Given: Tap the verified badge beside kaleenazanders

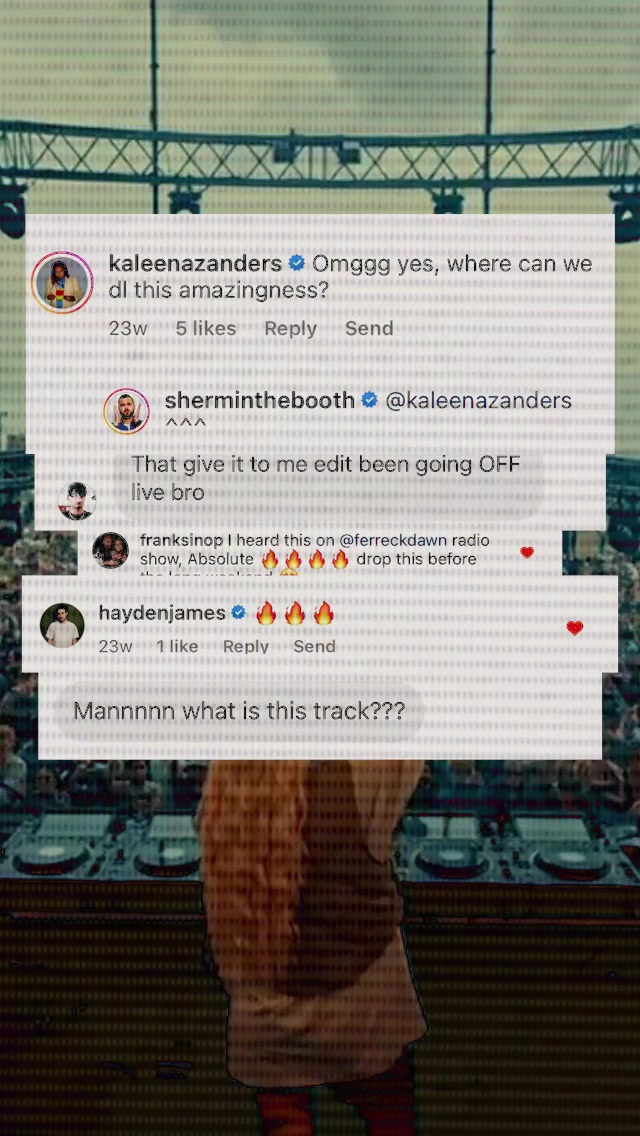Looking at the screenshot, I should (x=296, y=264).
